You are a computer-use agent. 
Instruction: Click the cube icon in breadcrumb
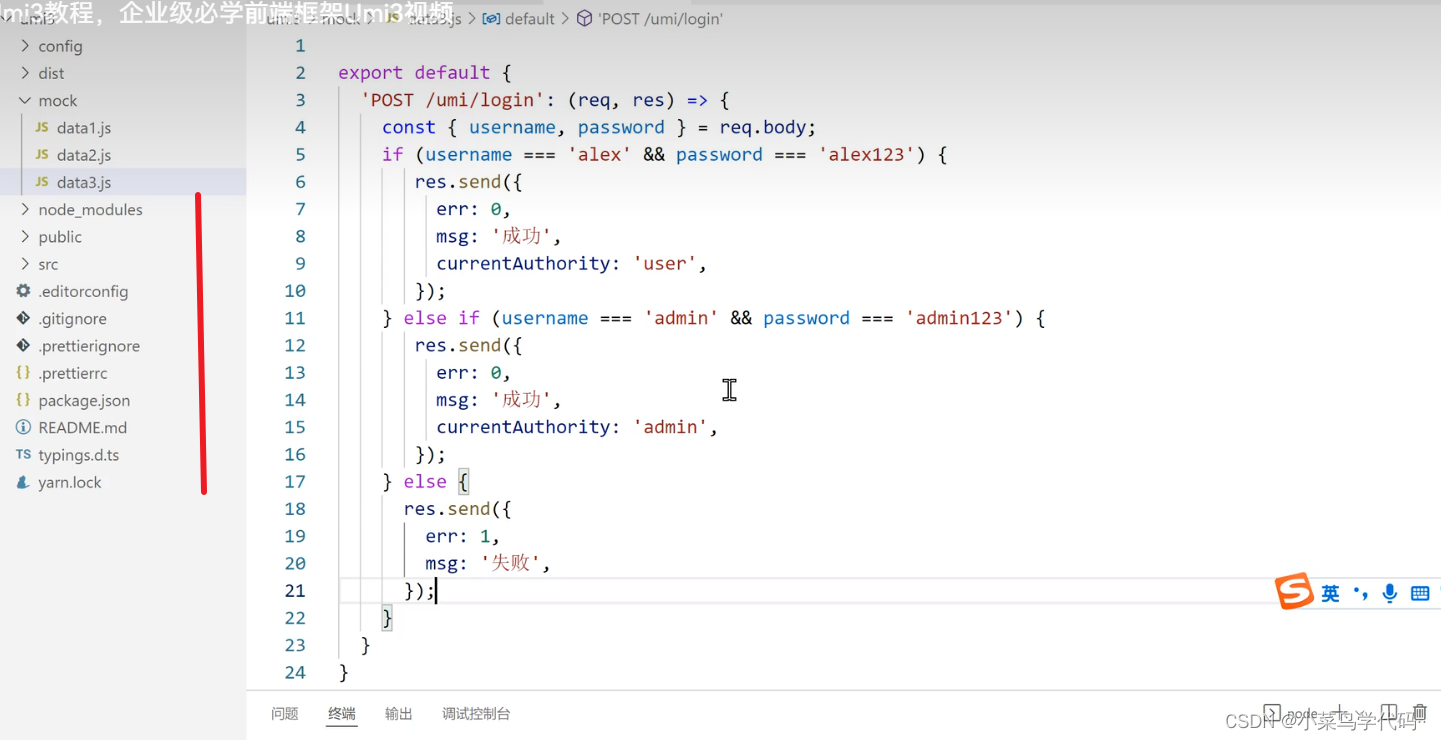(585, 19)
